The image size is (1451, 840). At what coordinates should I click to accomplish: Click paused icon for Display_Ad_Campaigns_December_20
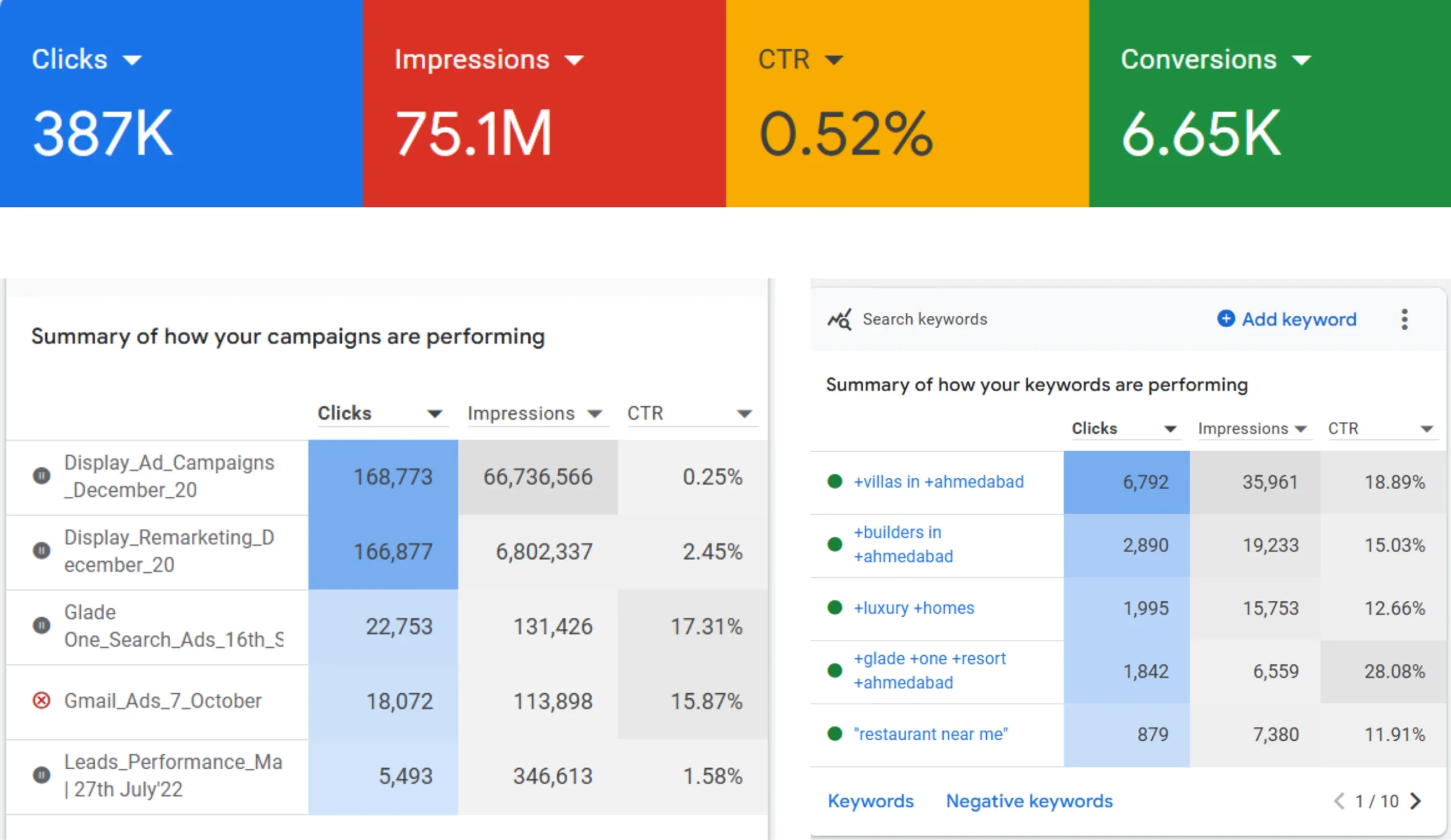coord(41,476)
